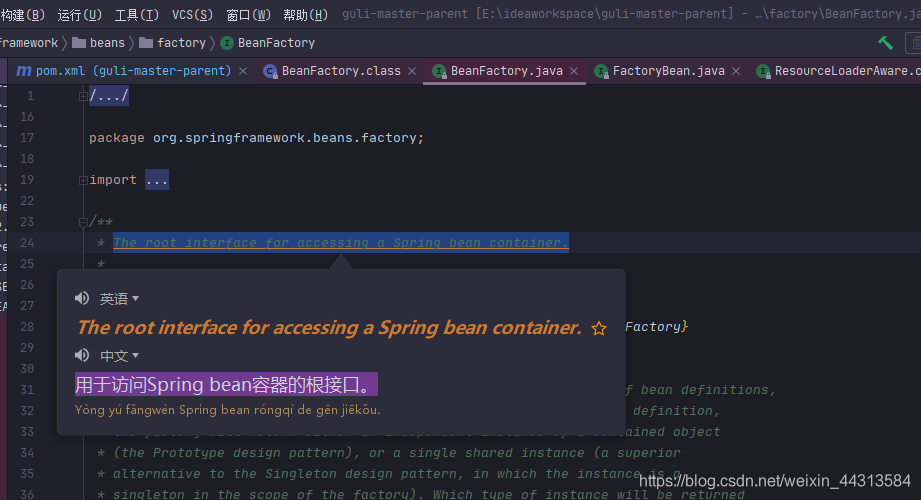Click the green Build hammer icon

(885, 43)
